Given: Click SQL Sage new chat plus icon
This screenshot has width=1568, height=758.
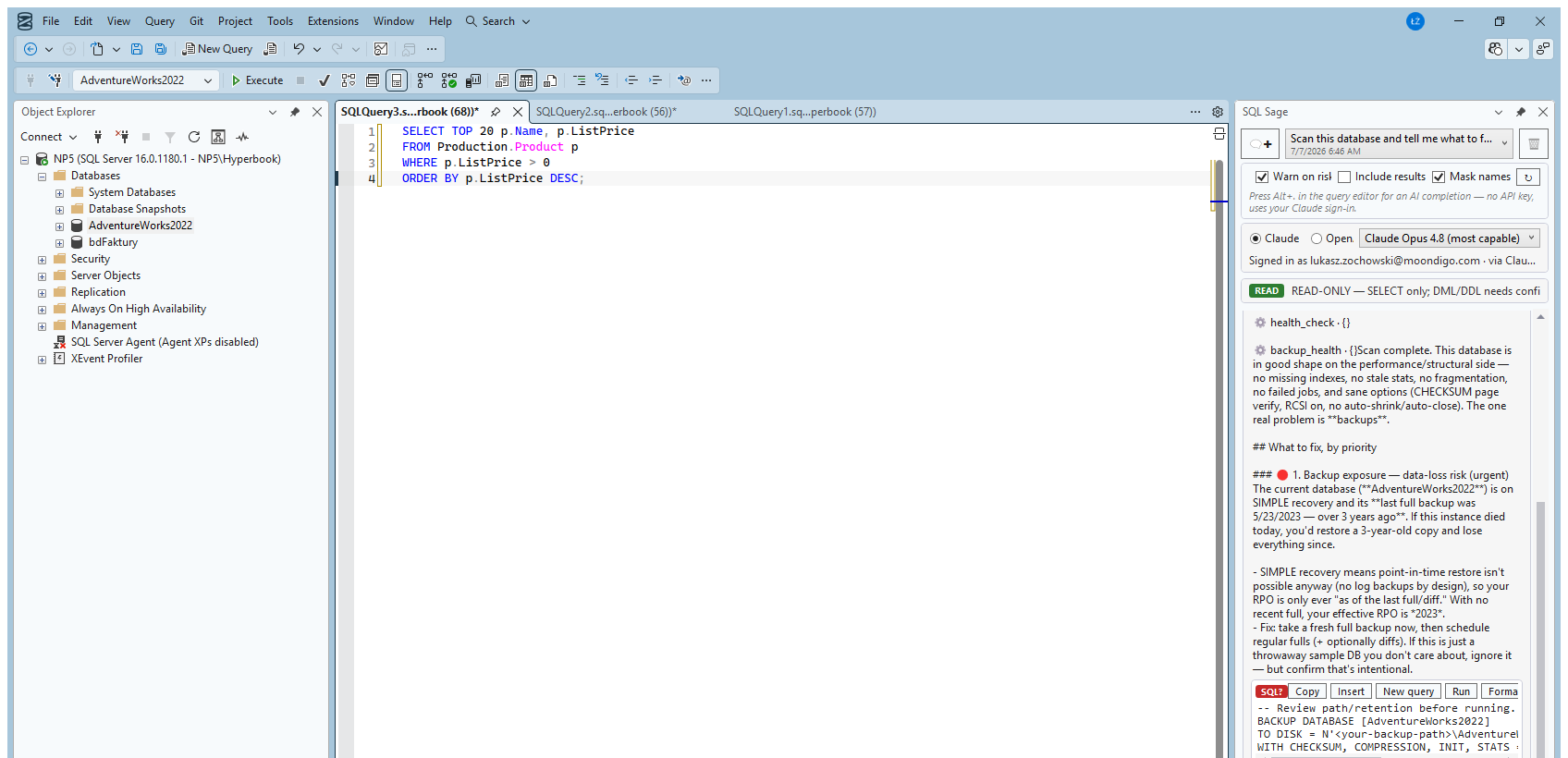Looking at the screenshot, I should [1260, 143].
